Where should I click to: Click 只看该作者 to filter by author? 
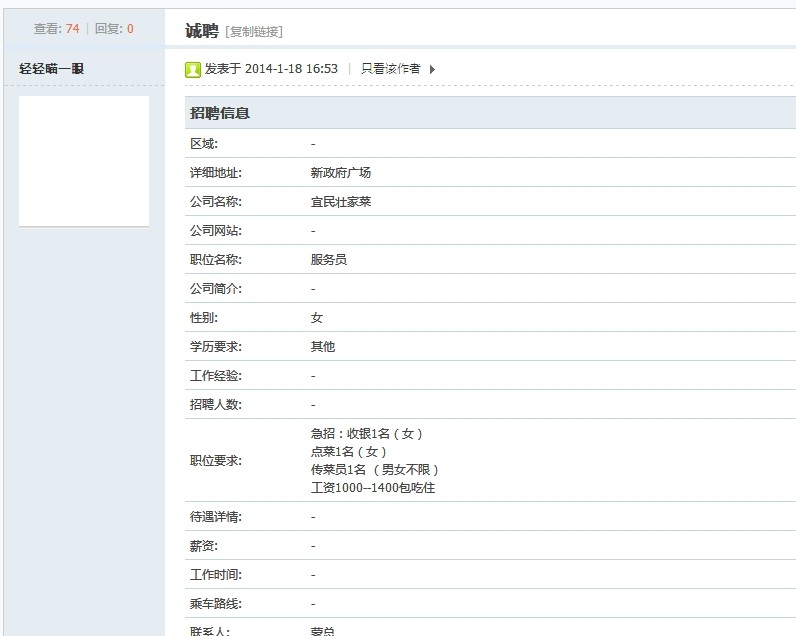coord(390,69)
